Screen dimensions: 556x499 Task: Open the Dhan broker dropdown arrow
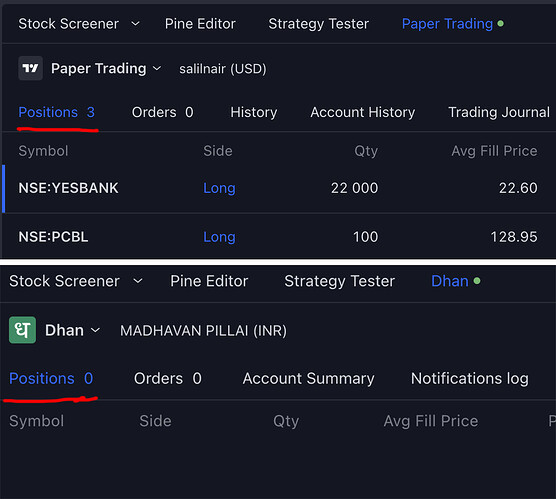(x=95, y=331)
